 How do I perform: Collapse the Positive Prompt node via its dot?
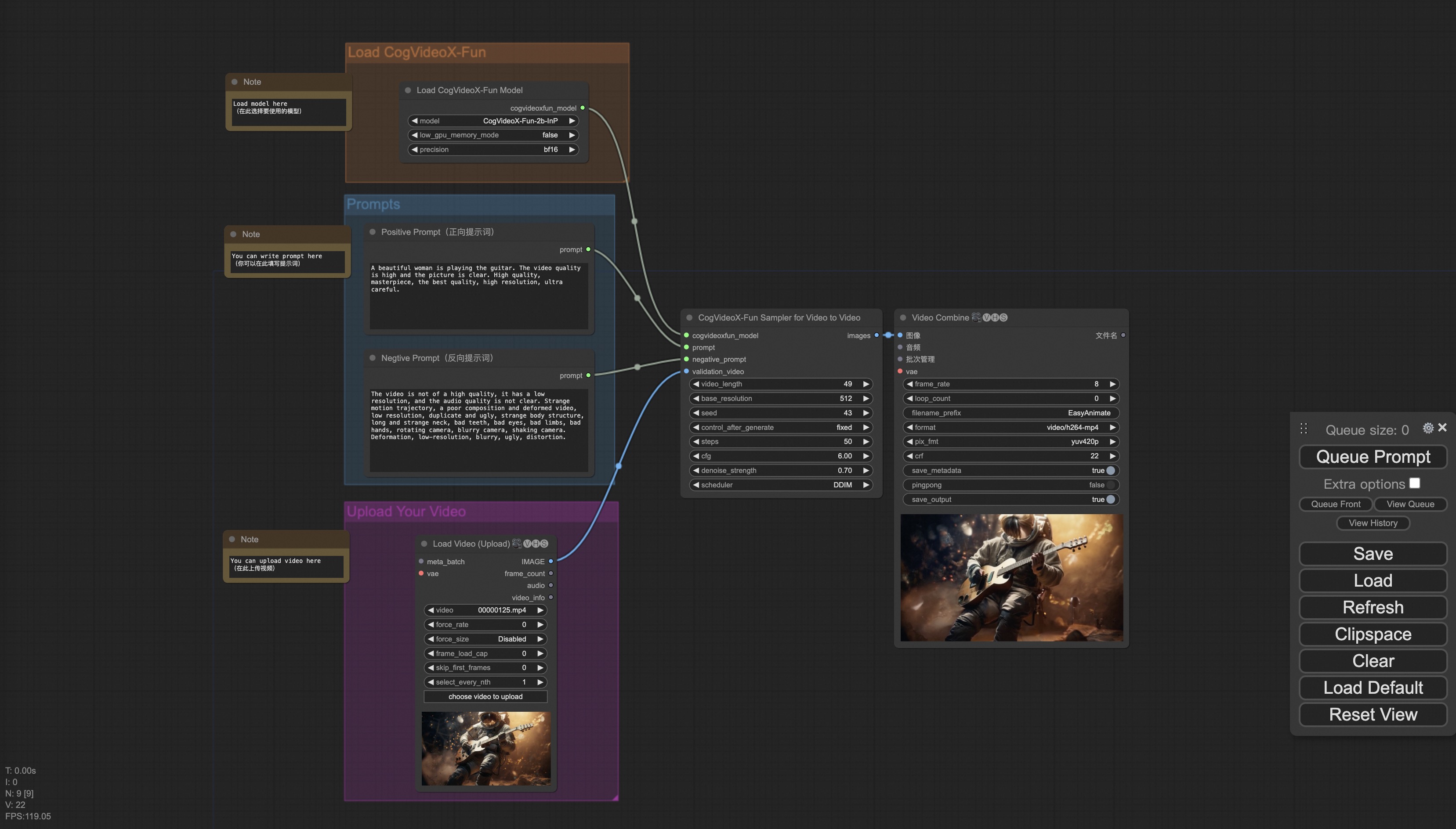[x=373, y=232]
